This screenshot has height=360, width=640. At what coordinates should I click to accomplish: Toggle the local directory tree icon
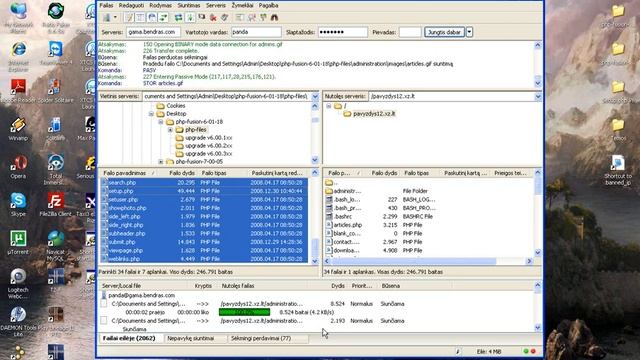coord(140,18)
